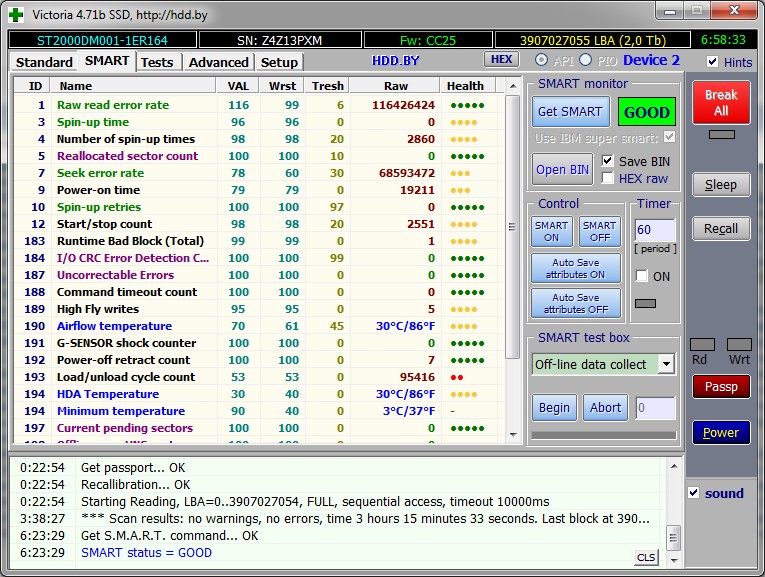765x577 pixels.
Task: Click serial number SN: Z4Z13PXM
Action: click(x=280, y=40)
